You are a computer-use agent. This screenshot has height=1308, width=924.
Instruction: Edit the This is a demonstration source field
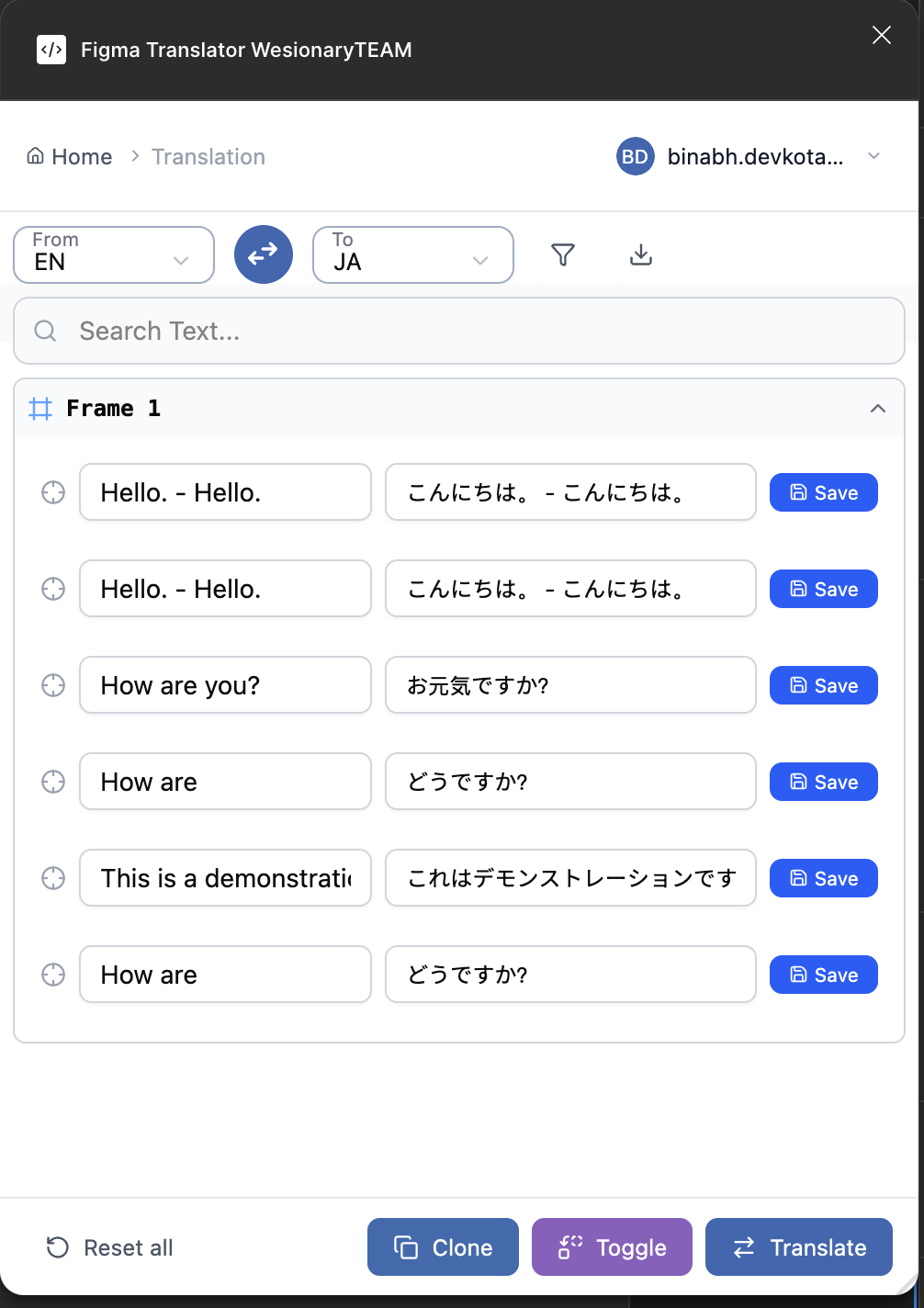(225, 878)
